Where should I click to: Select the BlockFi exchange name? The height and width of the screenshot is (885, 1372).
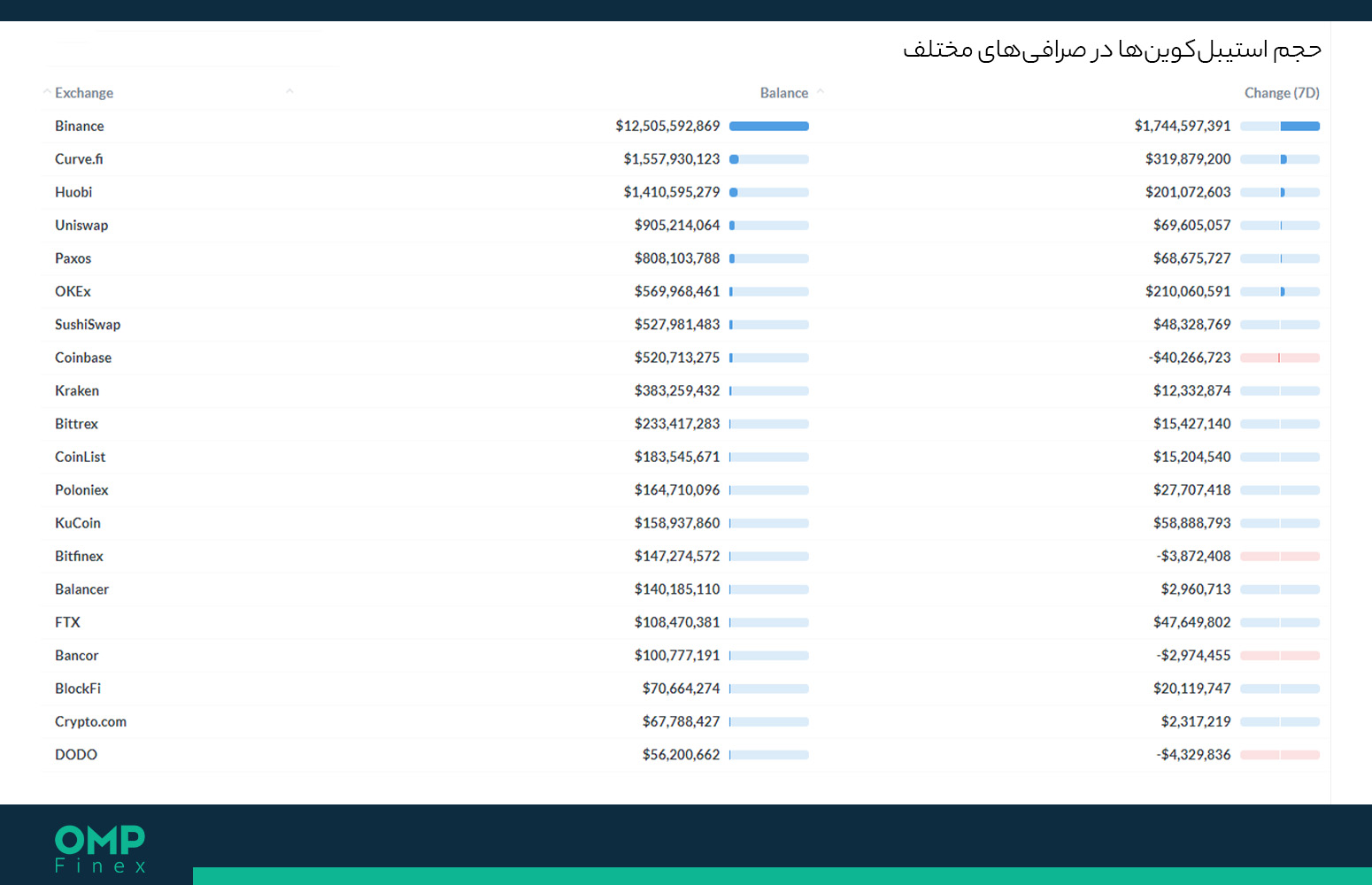(x=78, y=689)
